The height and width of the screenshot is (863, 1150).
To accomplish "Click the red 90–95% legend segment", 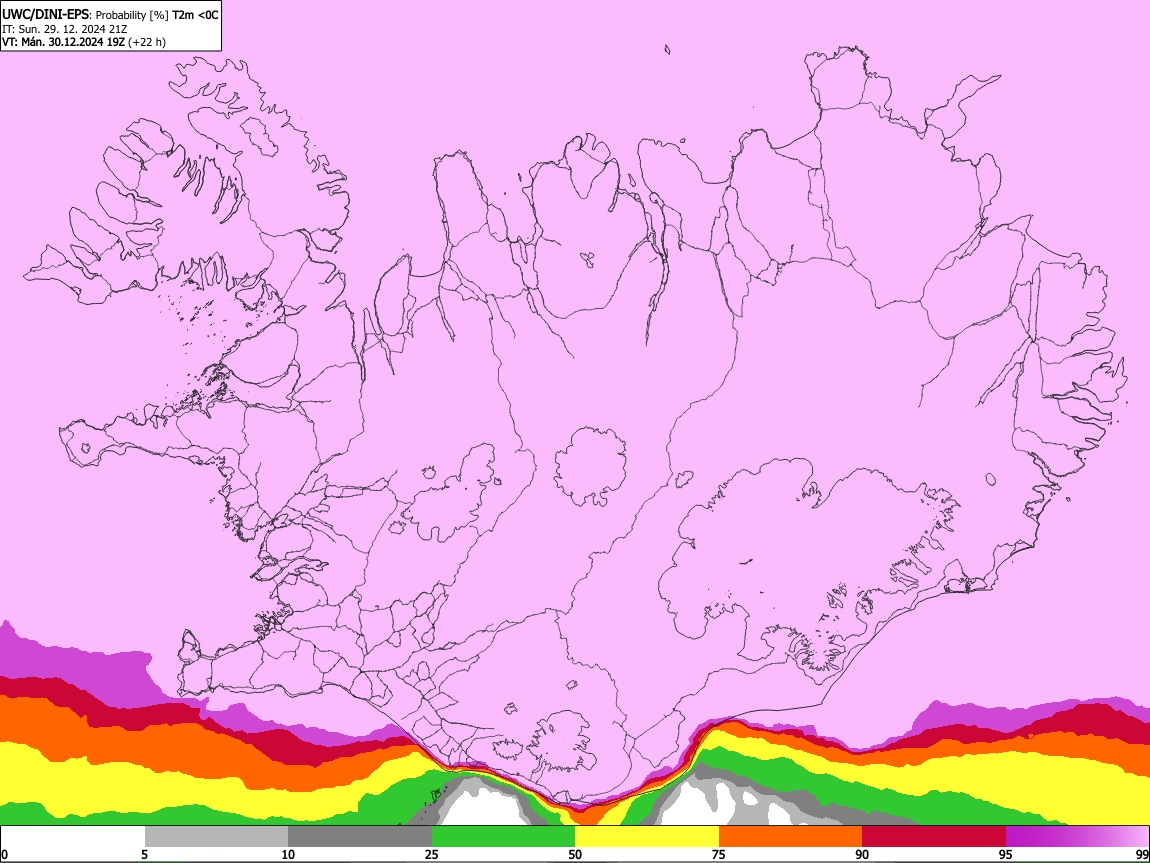I will click(934, 837).
